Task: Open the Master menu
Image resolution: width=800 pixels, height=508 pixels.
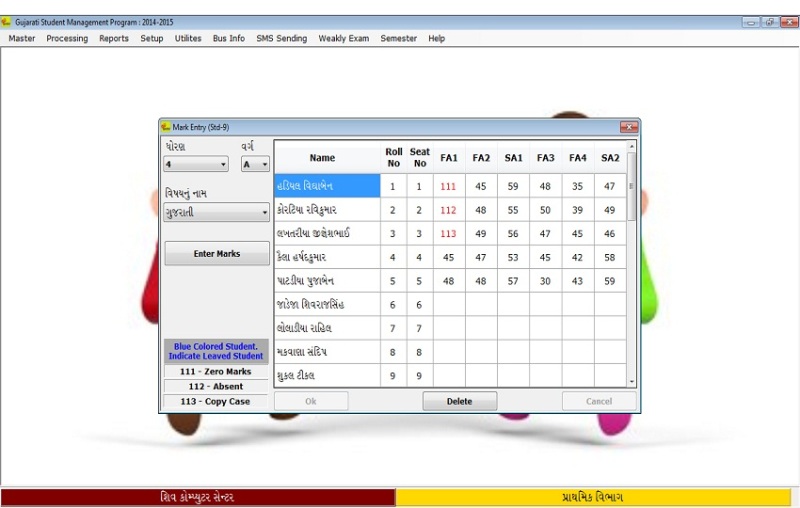Action: click(22, 39)
